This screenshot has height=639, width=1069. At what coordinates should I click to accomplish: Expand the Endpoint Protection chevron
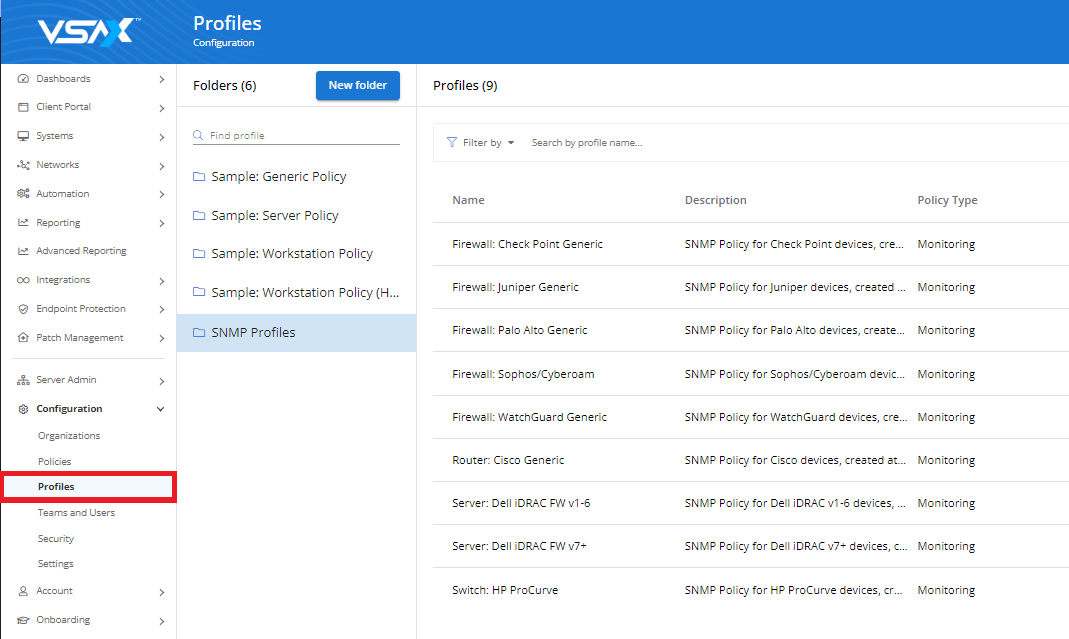[x=162, y=310]
